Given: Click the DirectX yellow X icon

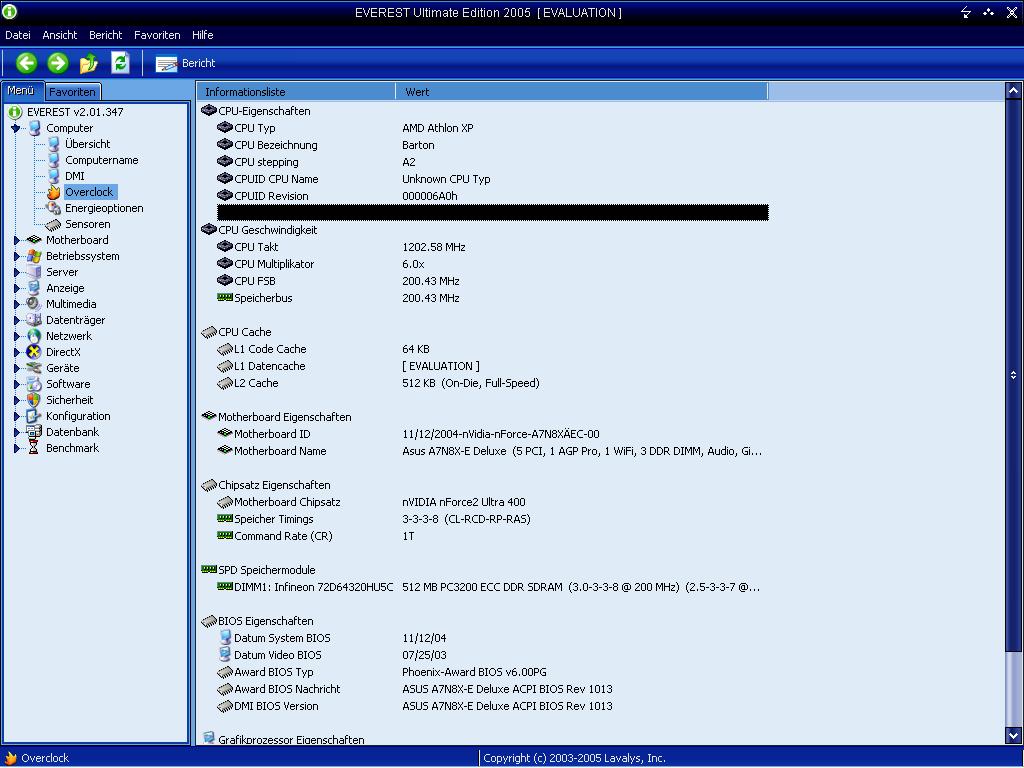Looking at the screenshot, I should pos(34,353).
